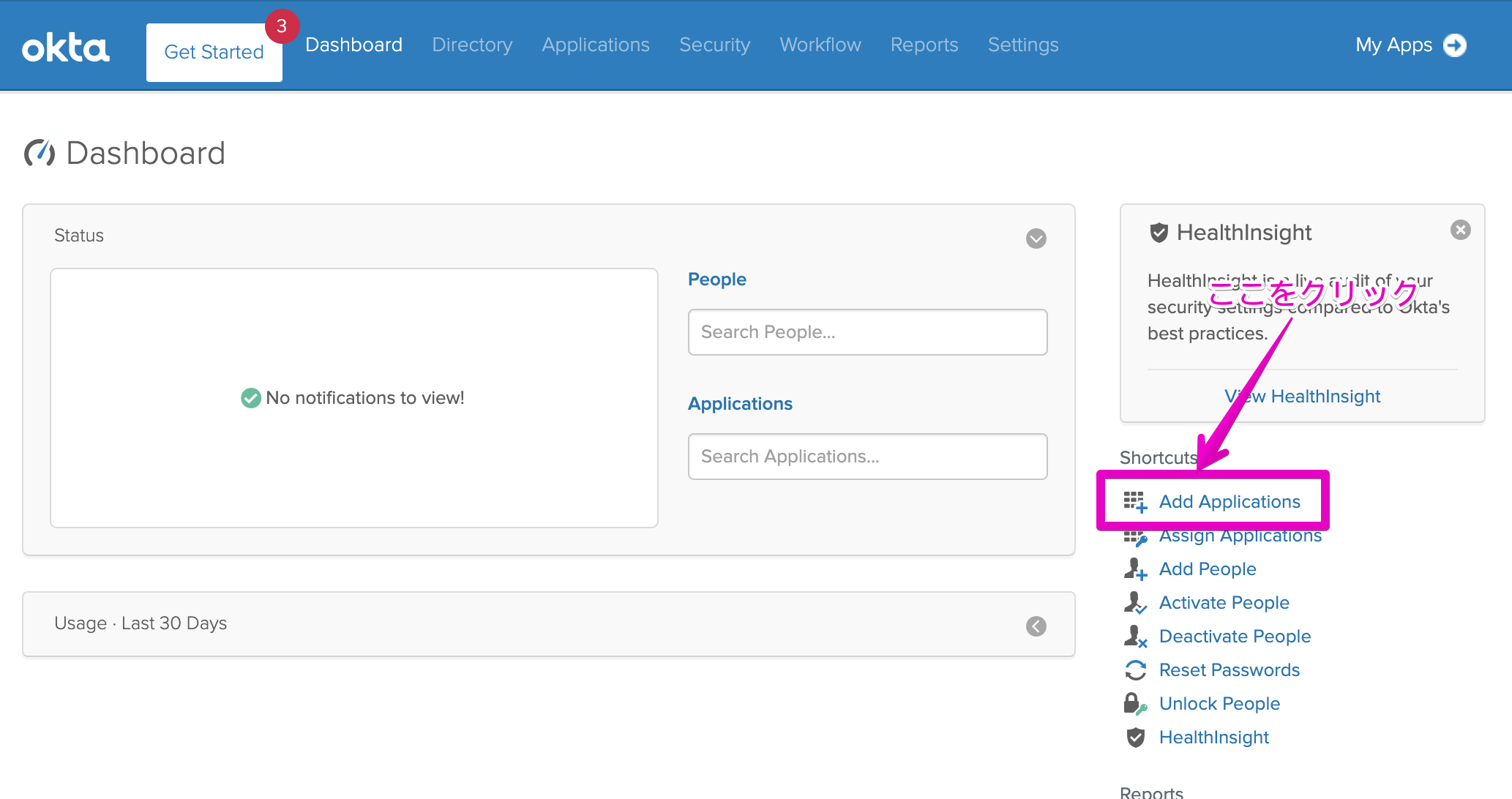Click the Unlock People lock icon
Screen dimensions: 1512x799
(1135, 704)
